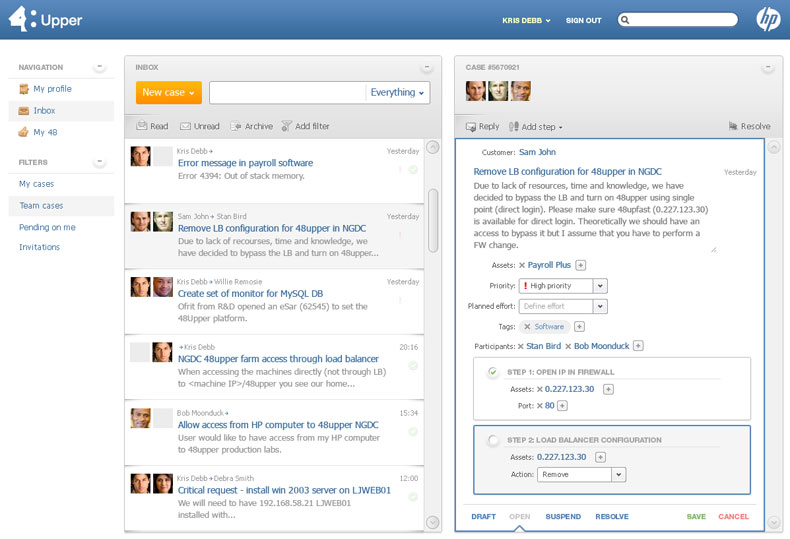Viewport: 790px width, 539px height.
Task: Open 'Create set of monitor for MySQL DB'
Action: tap(250, 294)
